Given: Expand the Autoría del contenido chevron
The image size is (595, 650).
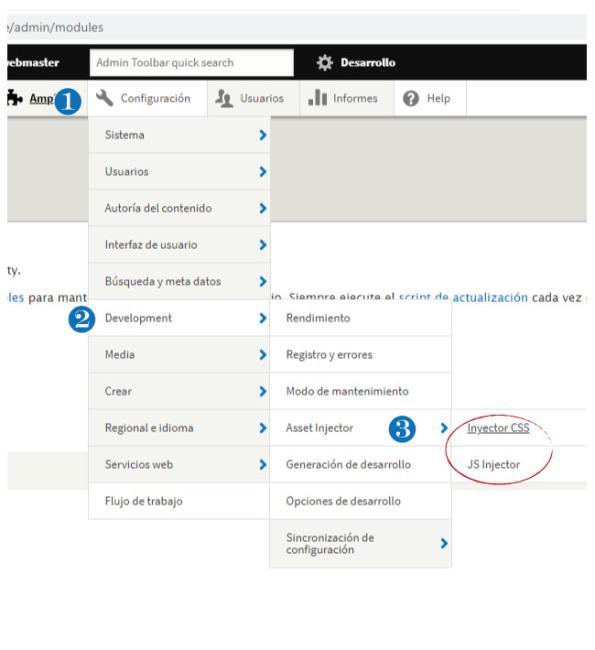Looking at the screenshot, I should 262,208.
